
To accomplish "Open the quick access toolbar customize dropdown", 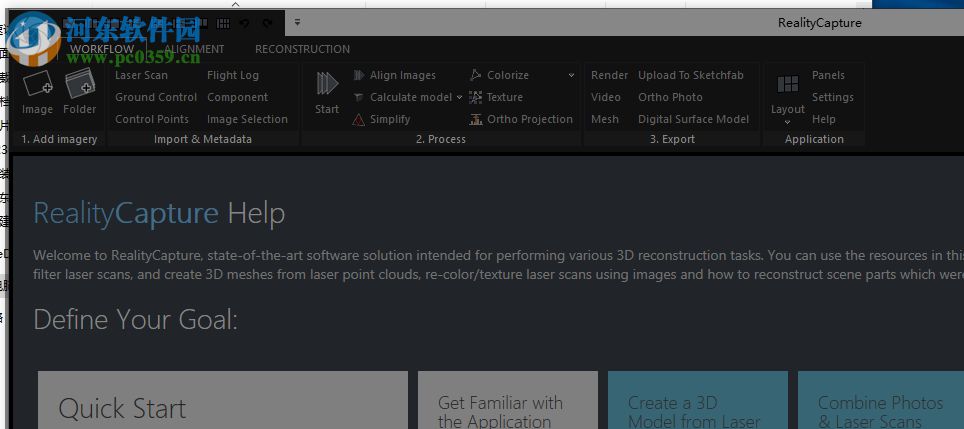I will 297,23.
